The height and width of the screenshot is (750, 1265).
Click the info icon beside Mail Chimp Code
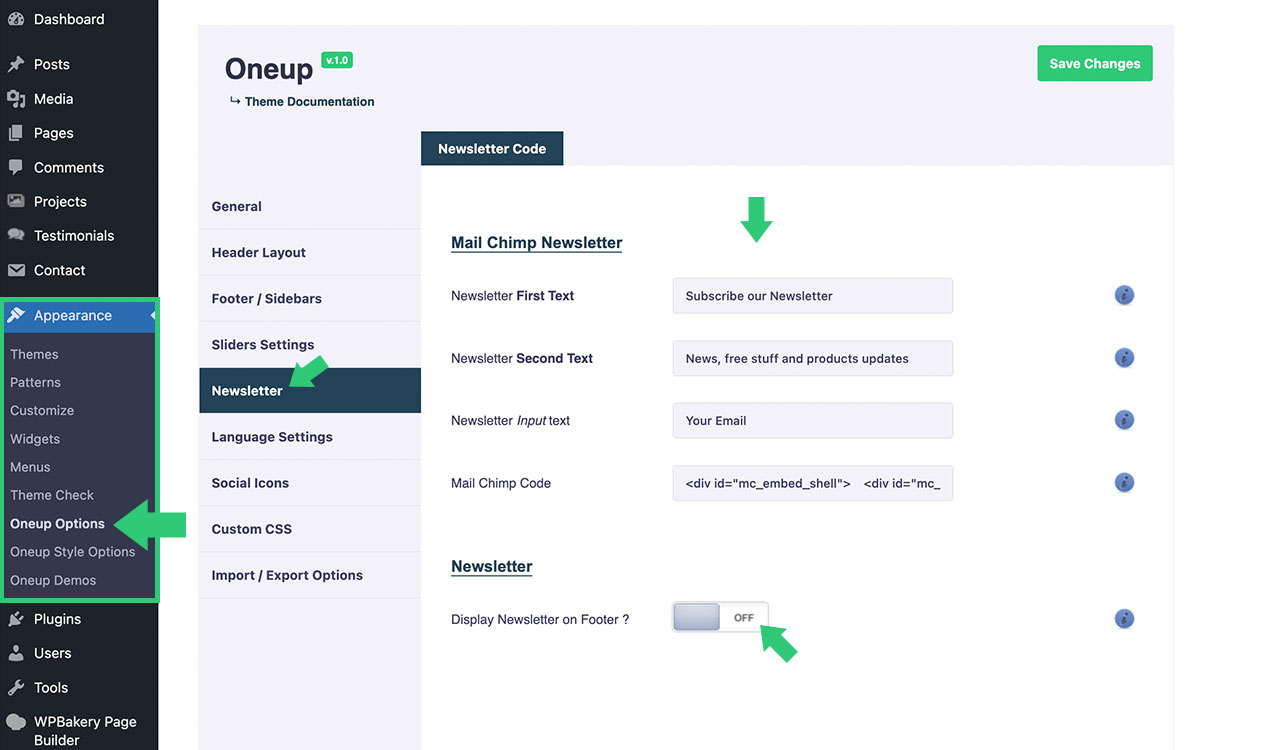point(1124,483)
